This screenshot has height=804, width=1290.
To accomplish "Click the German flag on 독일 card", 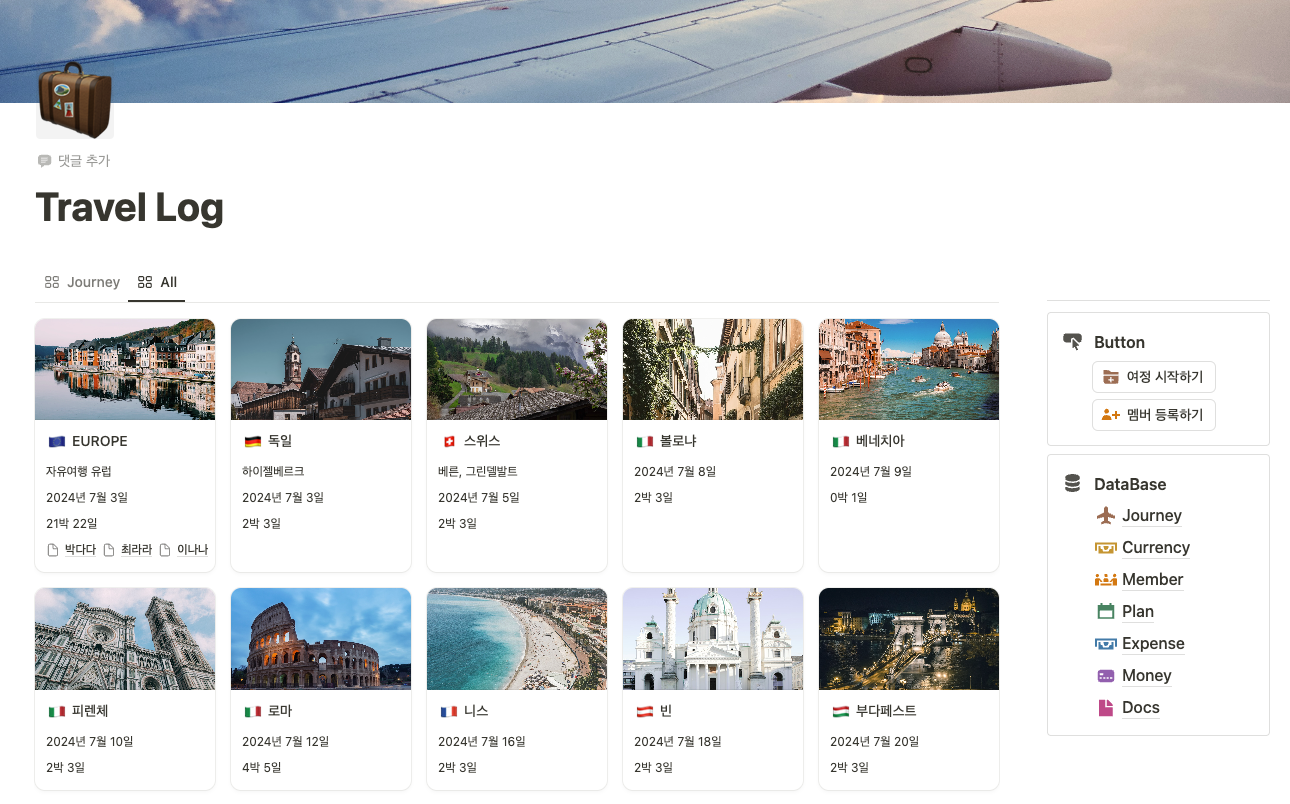I will [252, 441].
